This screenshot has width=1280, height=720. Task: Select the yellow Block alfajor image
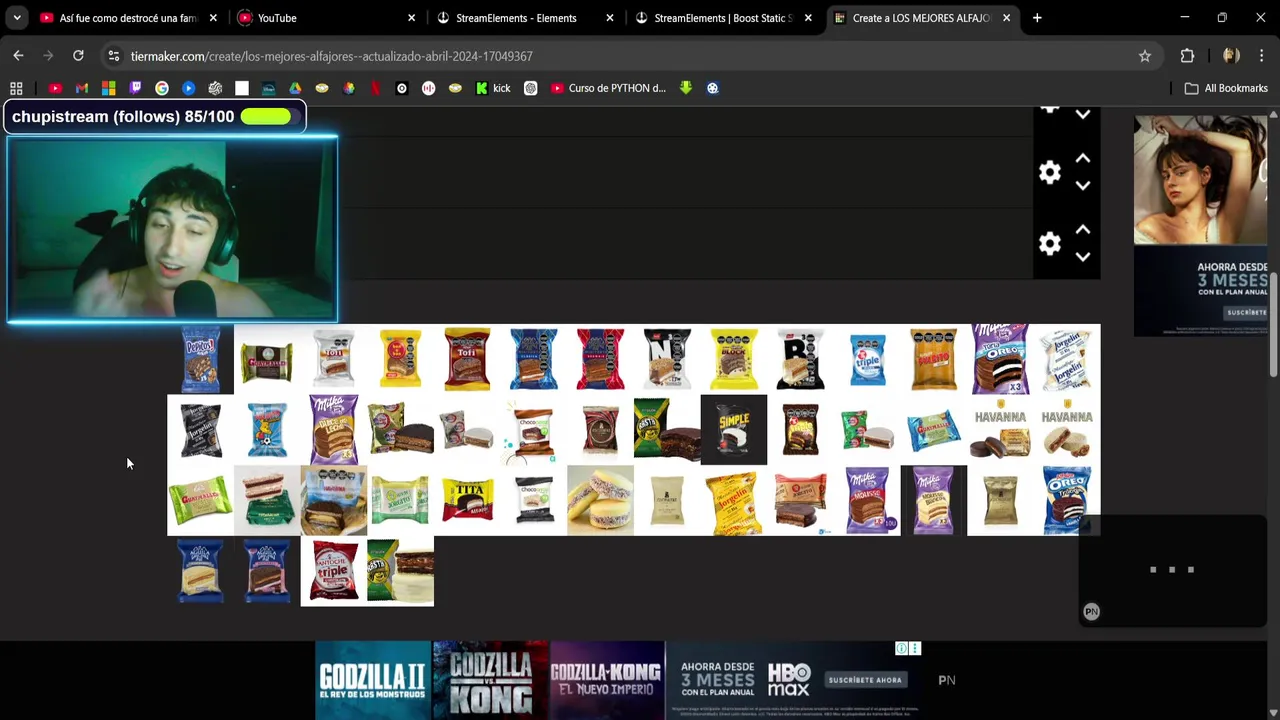coord(734,359)
